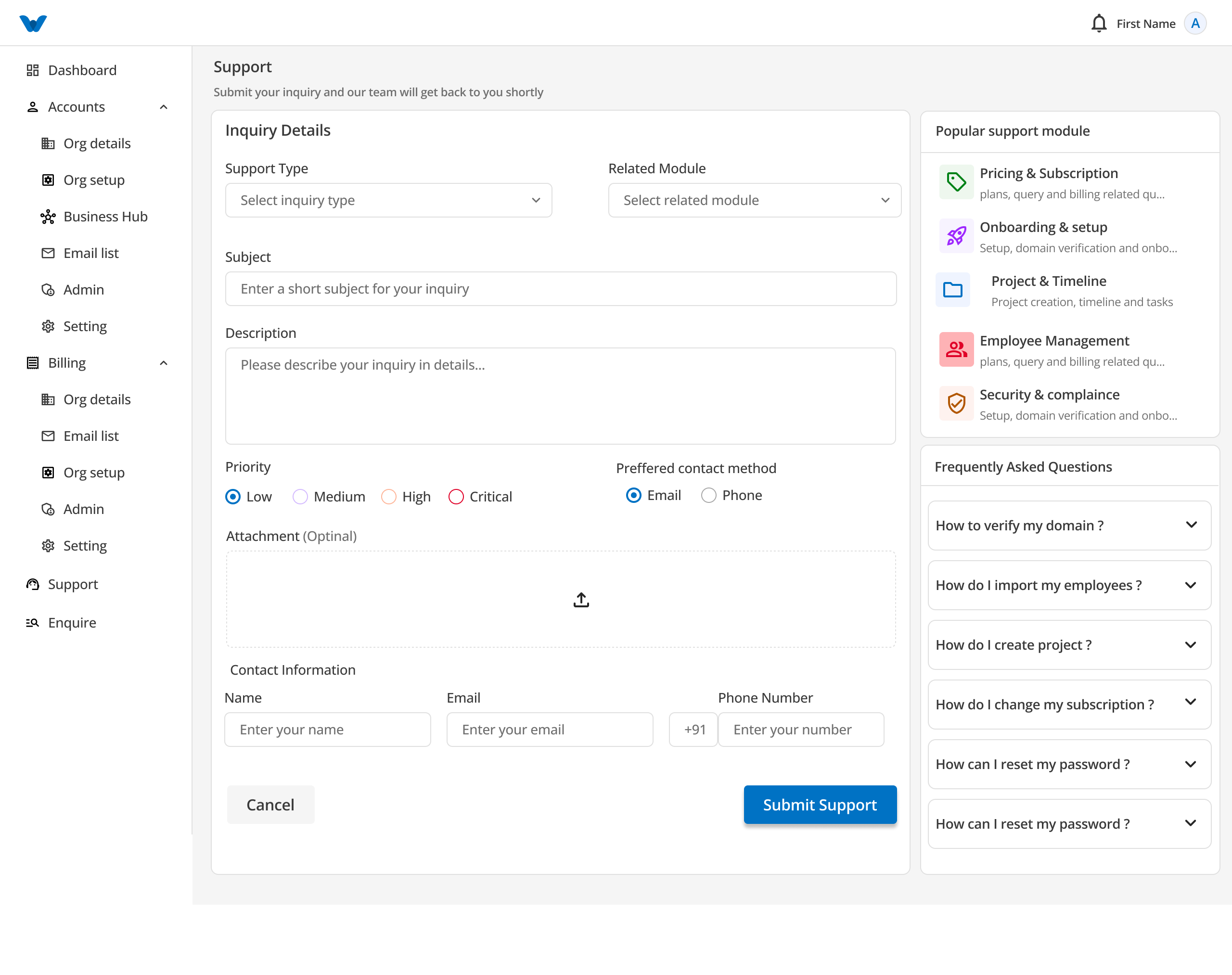Click the Enter your name field

click(328, 729)
